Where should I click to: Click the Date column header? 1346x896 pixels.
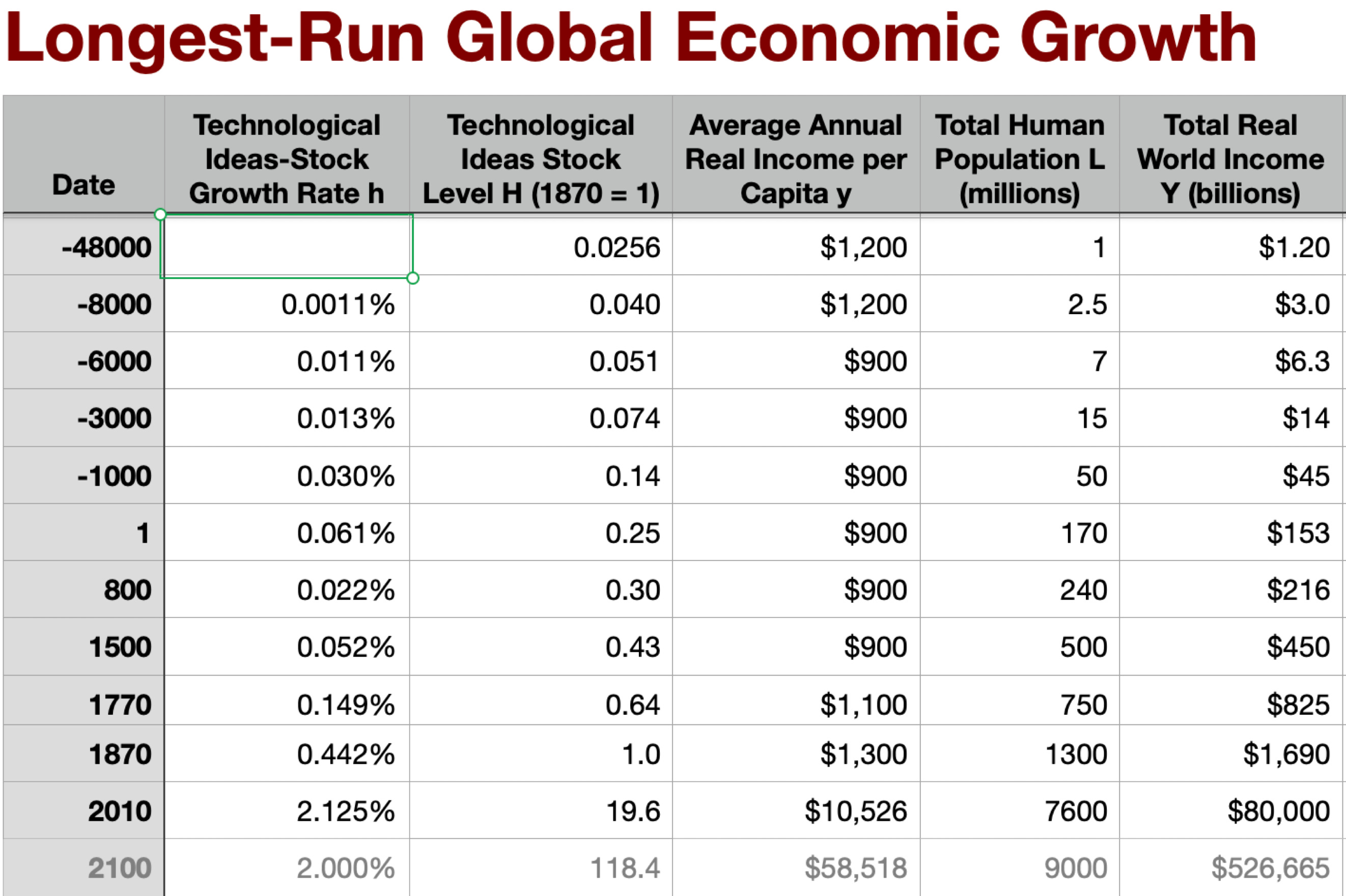pos(83,184)
